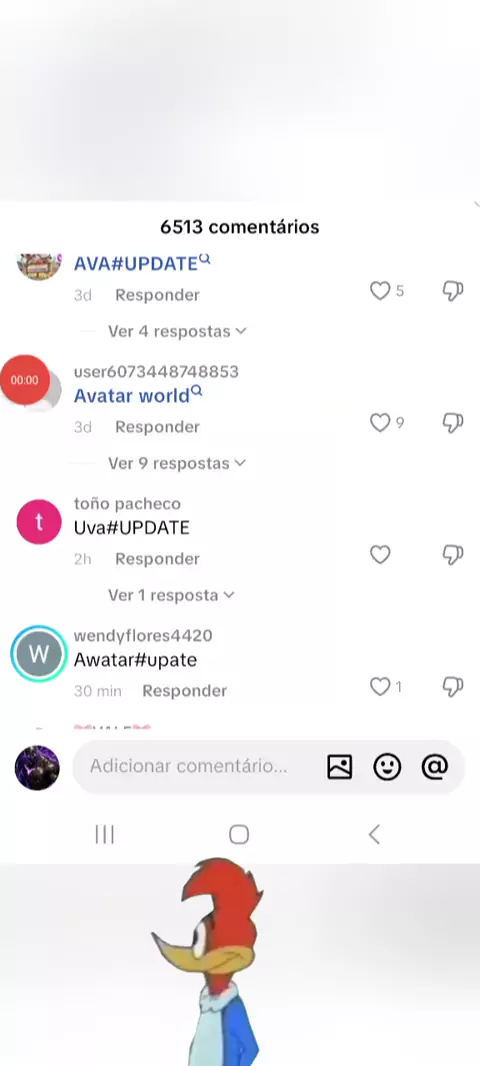This screenshot has height=1066, width=480.
Task: Dislike the AVA#UPDATE comment
Action: (x=453, y=291)
